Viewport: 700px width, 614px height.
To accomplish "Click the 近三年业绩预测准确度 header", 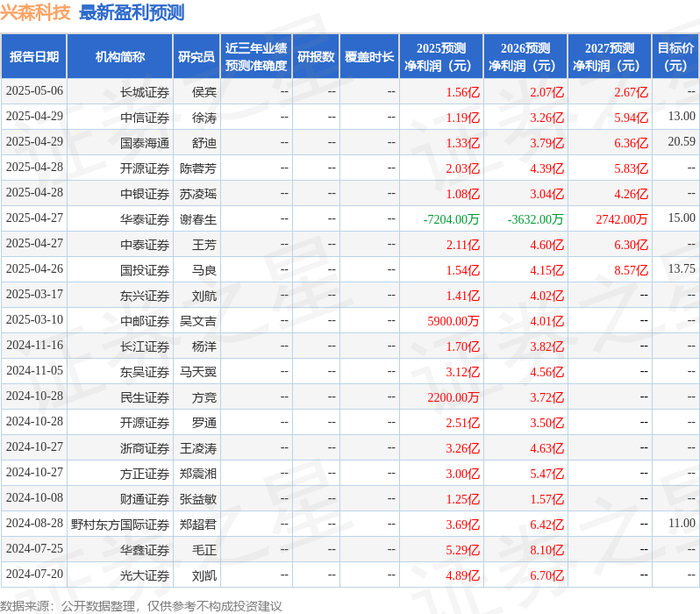I will (x=256, y=56).
